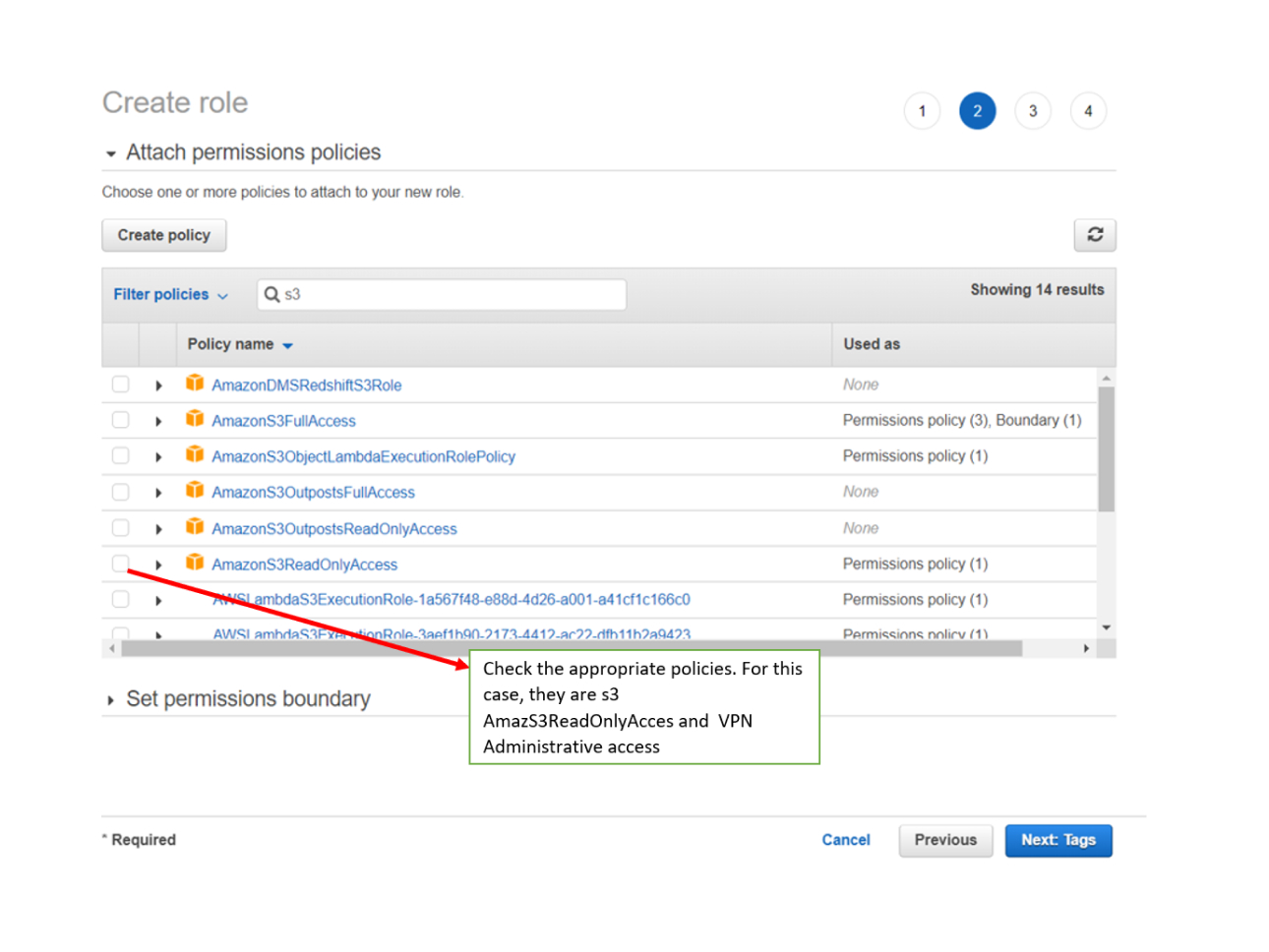Click the 'Showing 14 results' text
The image size is (1269, 952).
[x=1037, y=289]
